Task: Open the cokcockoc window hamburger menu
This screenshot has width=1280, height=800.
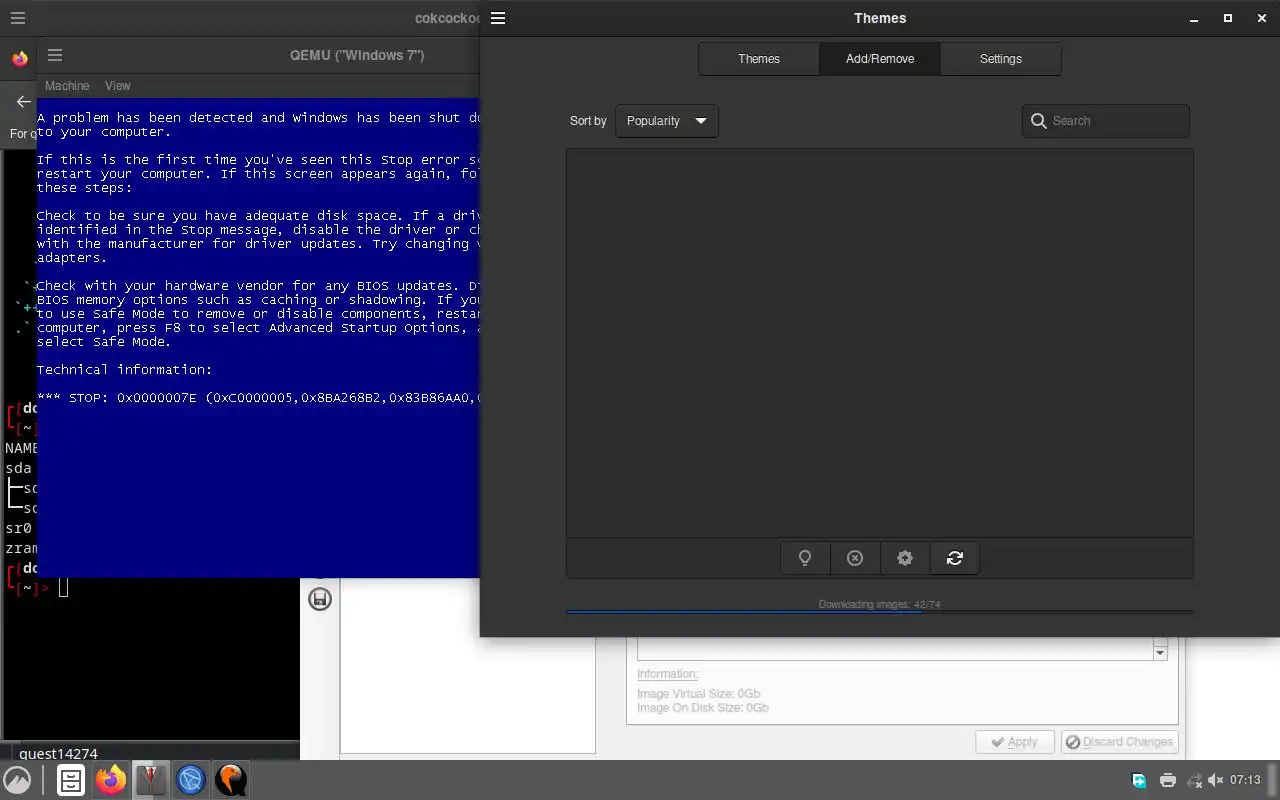Action: (x=18, y=18)
